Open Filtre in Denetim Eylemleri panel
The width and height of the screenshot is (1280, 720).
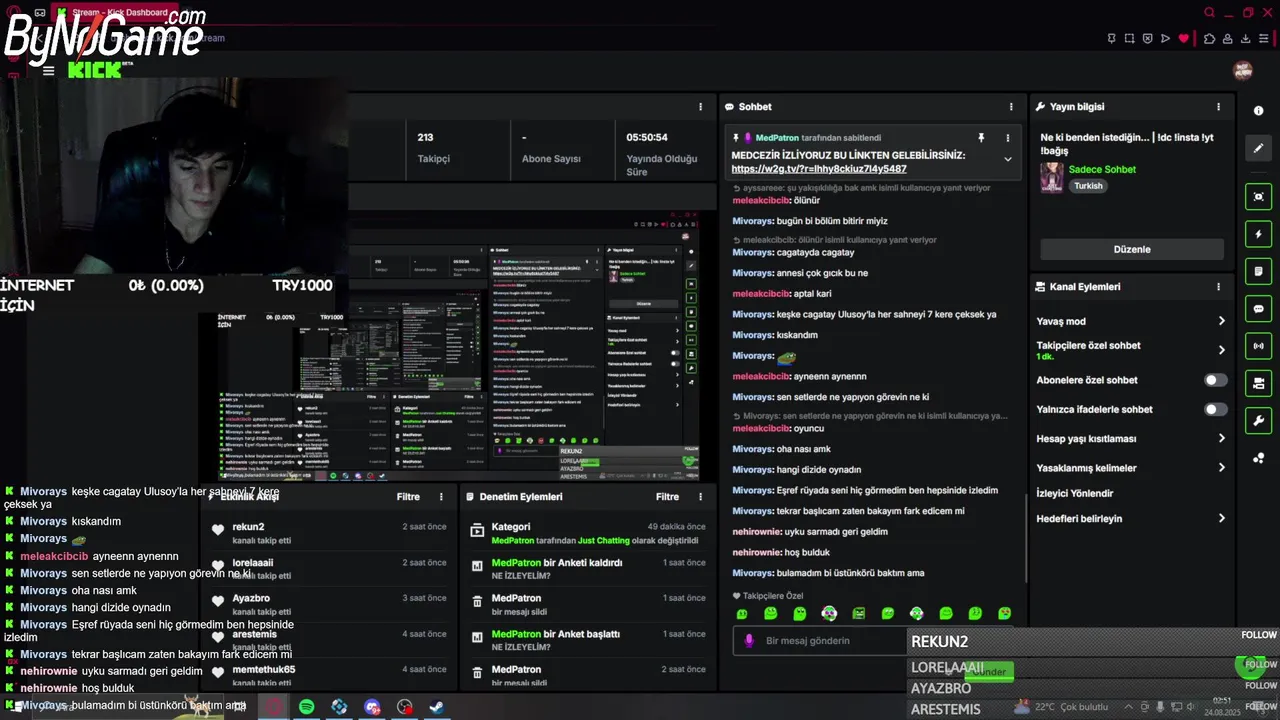(667, 496)
